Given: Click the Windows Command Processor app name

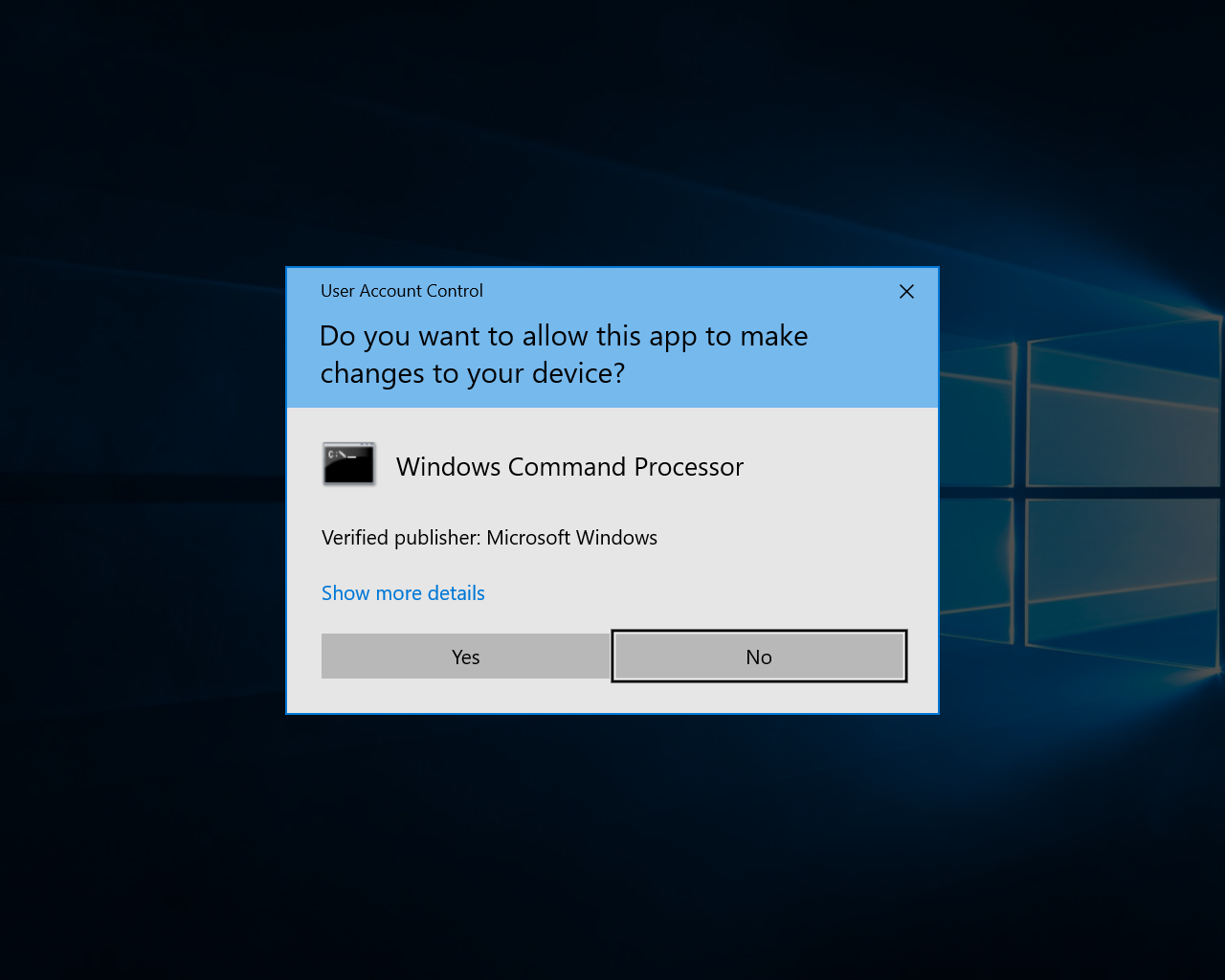Looking at the screenshot, I should [x=569, y=467].
